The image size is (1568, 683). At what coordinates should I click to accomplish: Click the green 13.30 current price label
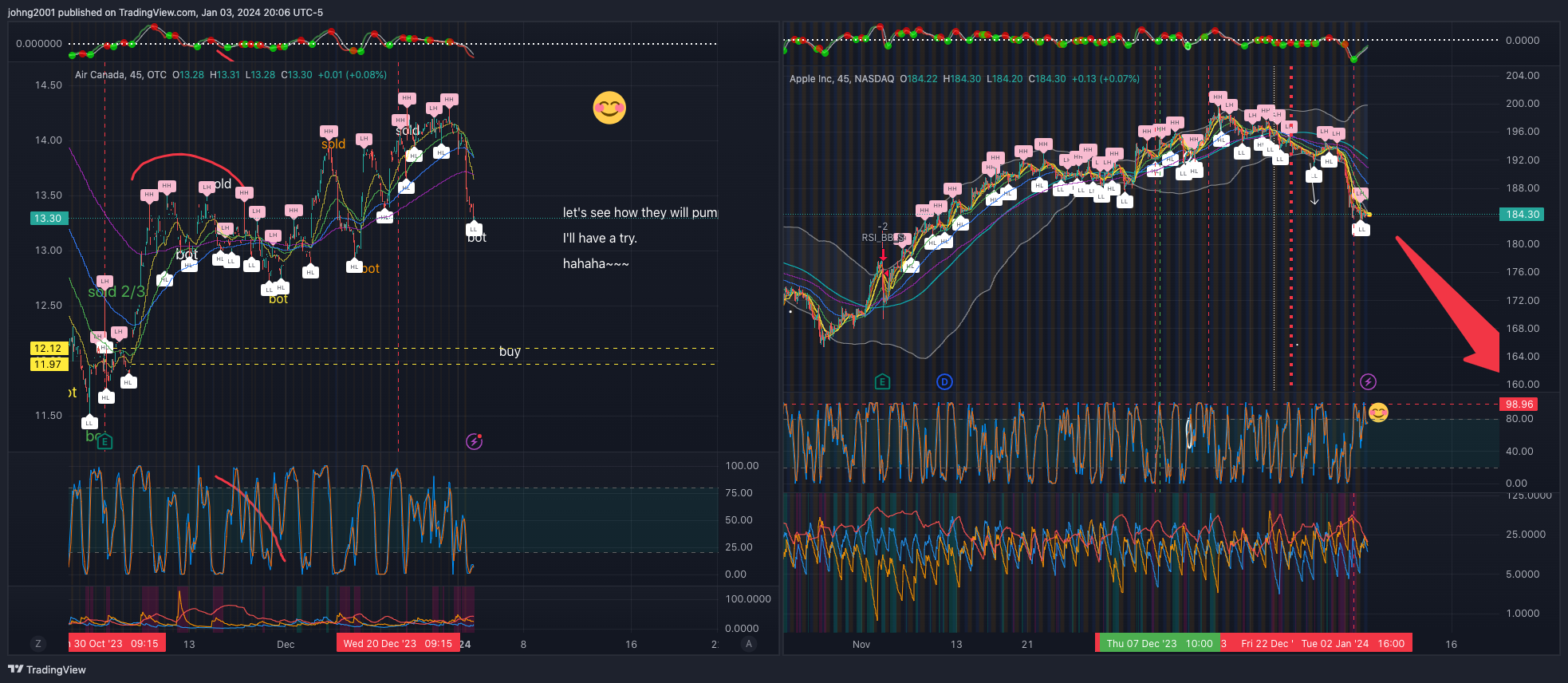(48, 218)
